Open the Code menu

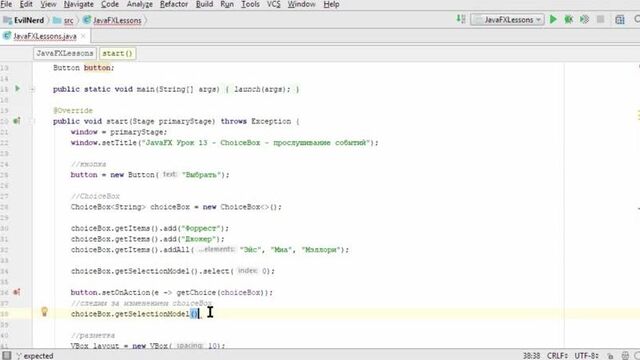(x=110, y=4)
